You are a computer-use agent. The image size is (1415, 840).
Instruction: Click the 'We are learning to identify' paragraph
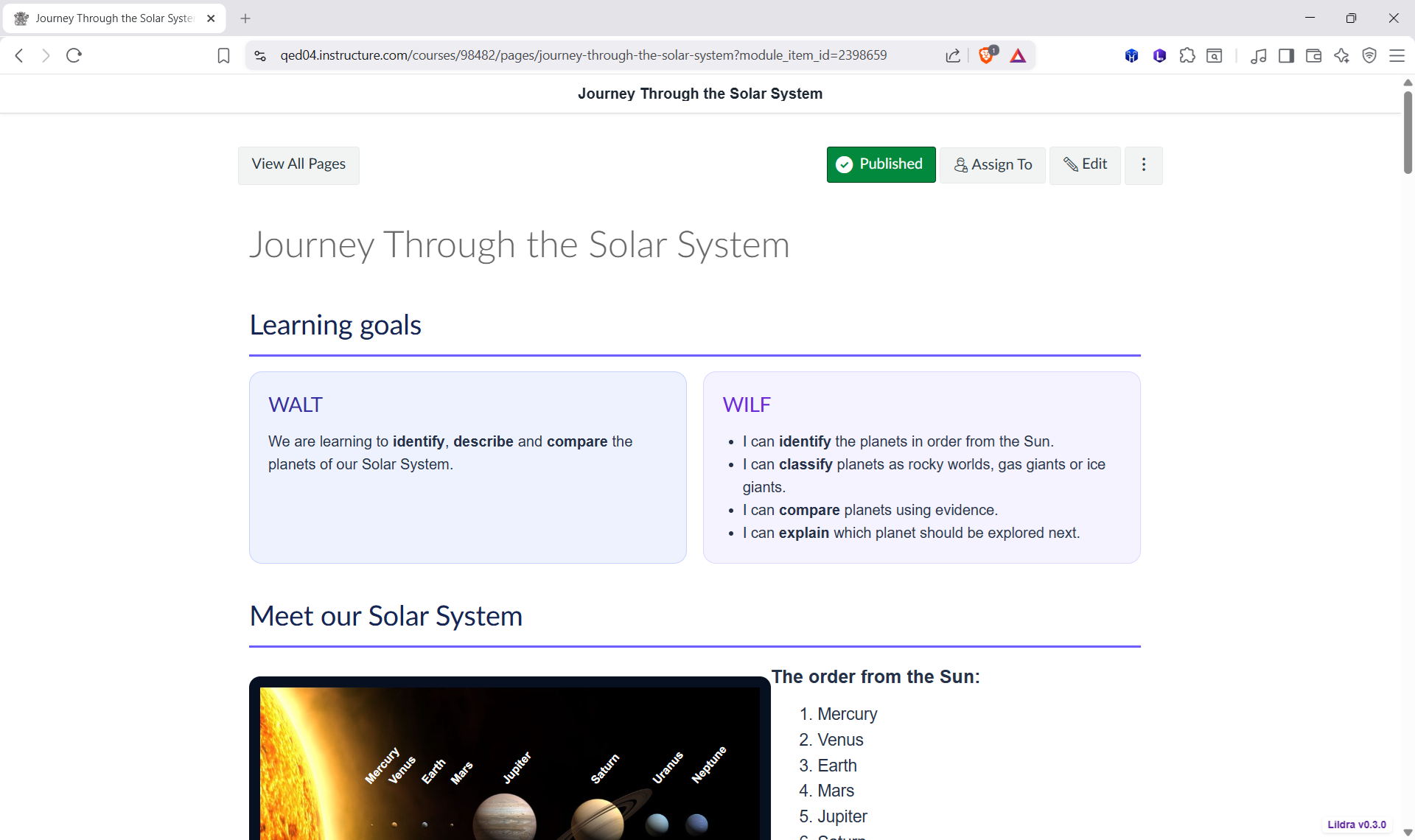coord(450,452)
